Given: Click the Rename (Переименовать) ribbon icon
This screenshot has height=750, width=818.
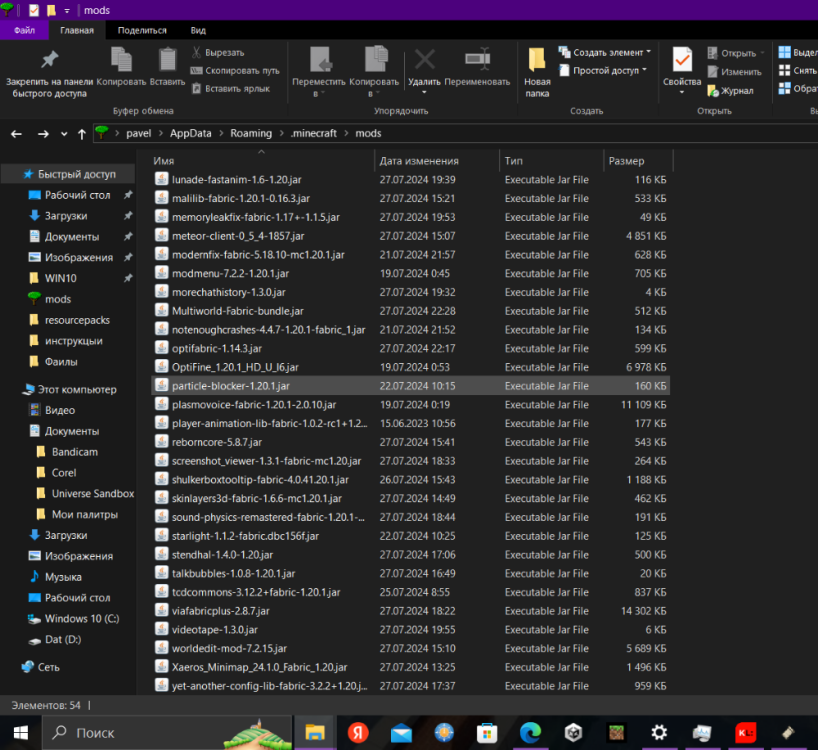Looking at the screenshot, I should (477, 59).
